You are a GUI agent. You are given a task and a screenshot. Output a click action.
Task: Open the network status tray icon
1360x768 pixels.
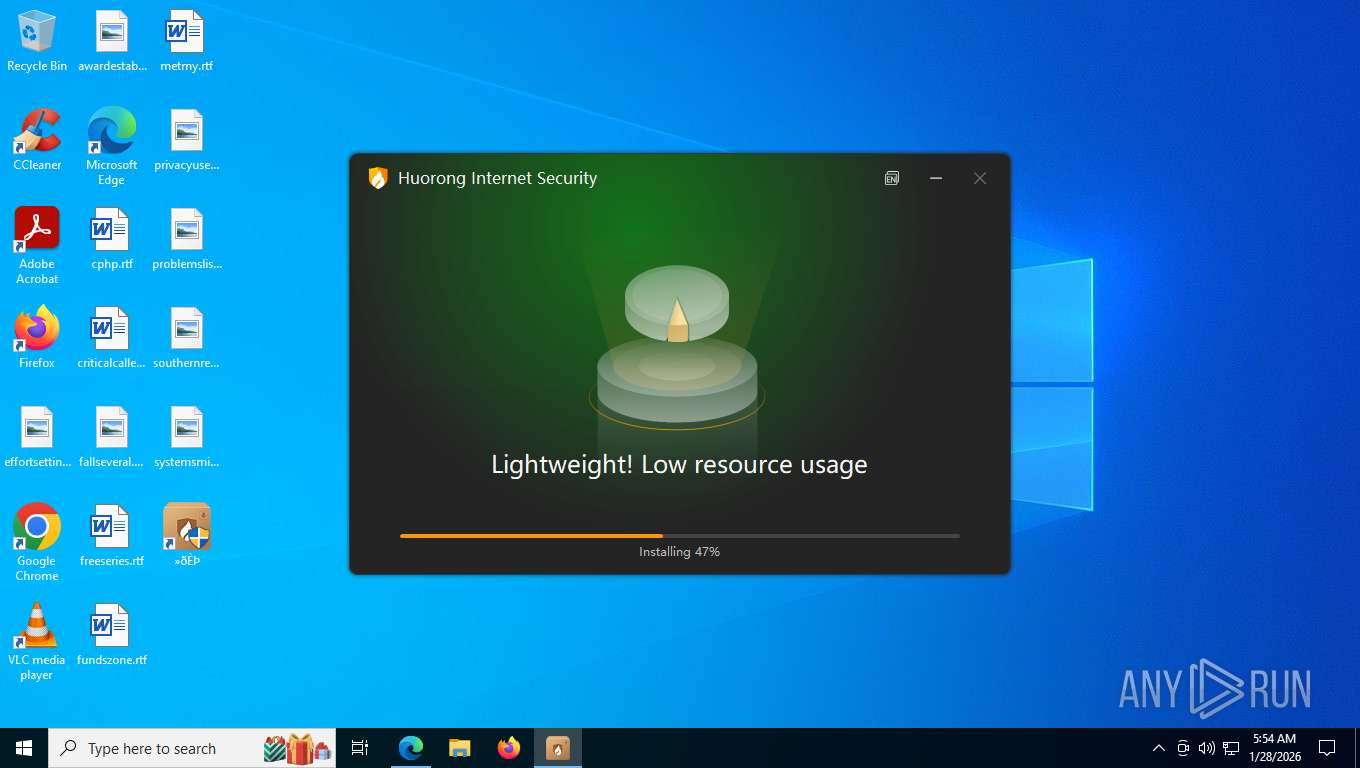1231,748
